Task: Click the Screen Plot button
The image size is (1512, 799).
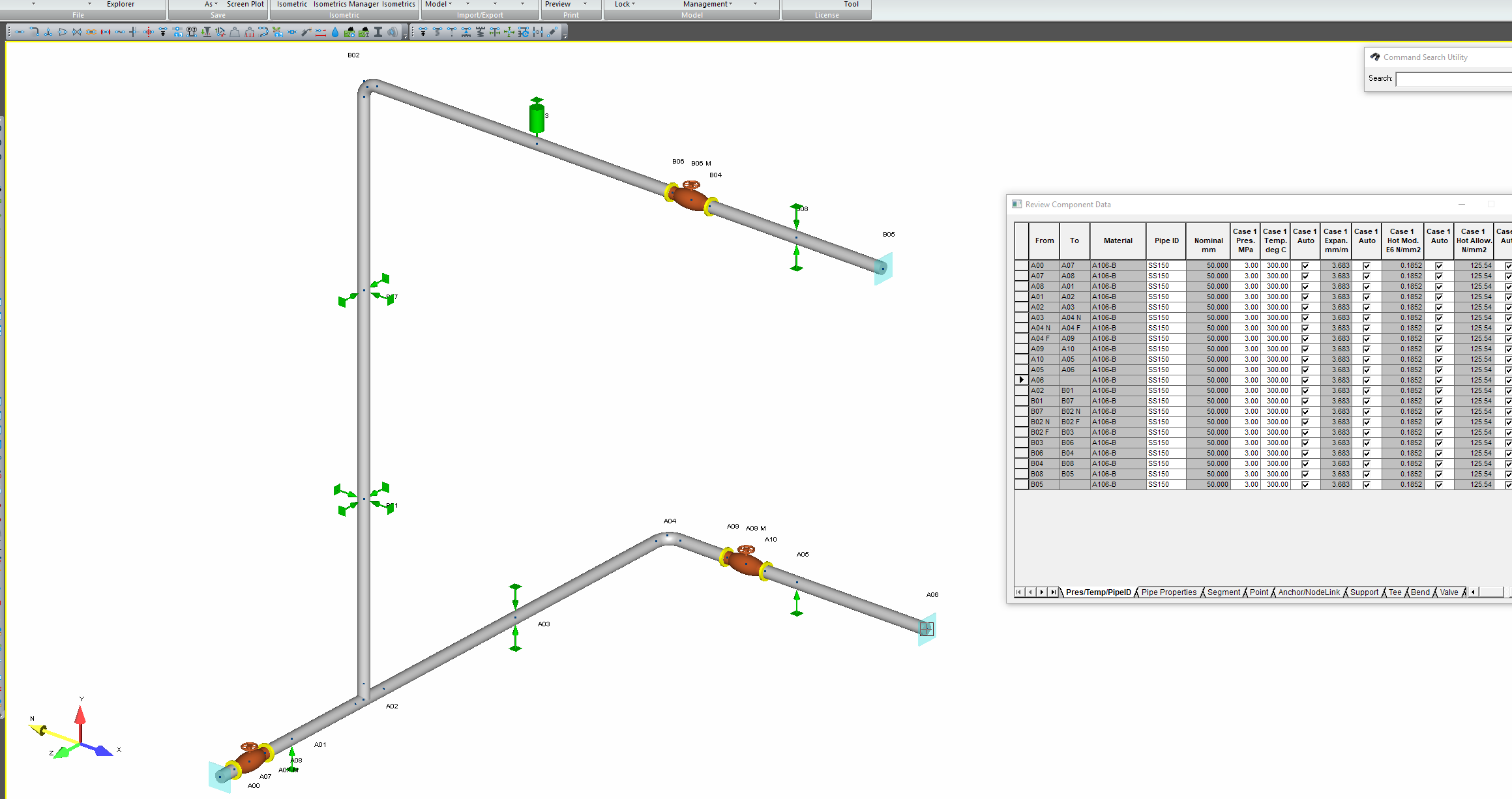Action: [x=245, y=4]
